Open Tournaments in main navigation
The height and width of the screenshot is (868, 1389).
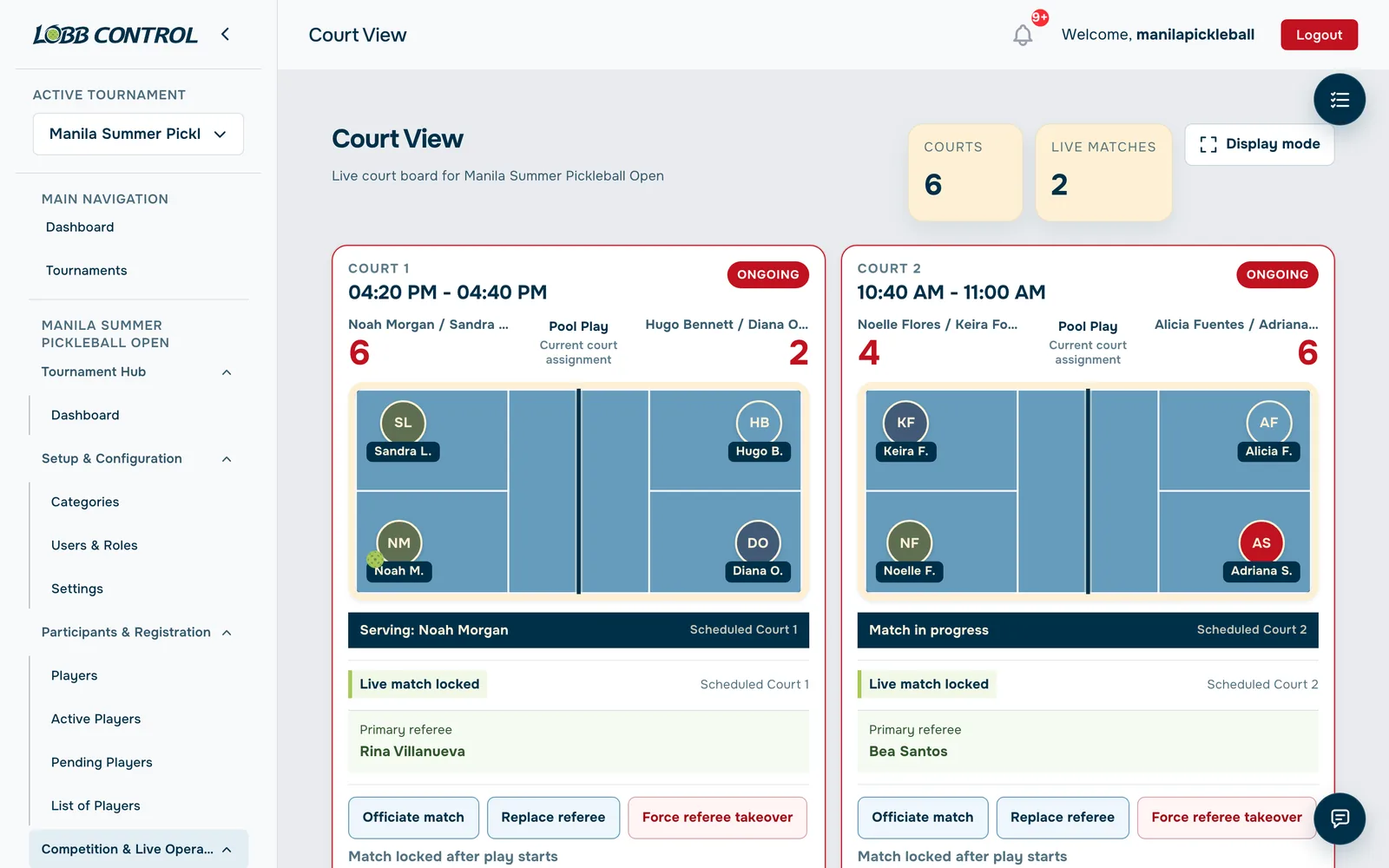(86, 270)
